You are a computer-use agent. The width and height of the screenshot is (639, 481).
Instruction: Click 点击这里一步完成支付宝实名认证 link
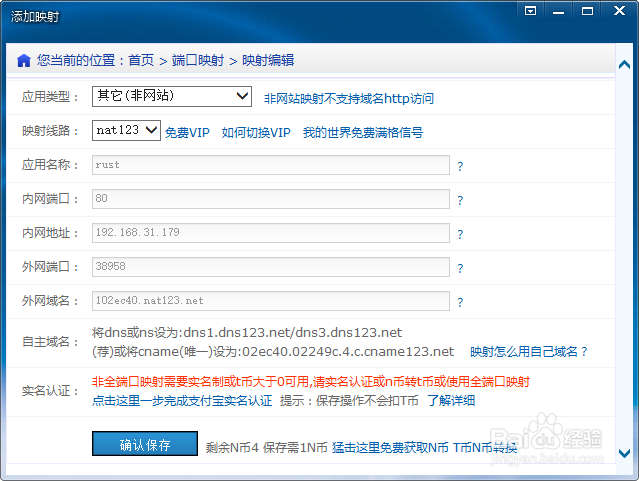(x=182, y=400)
